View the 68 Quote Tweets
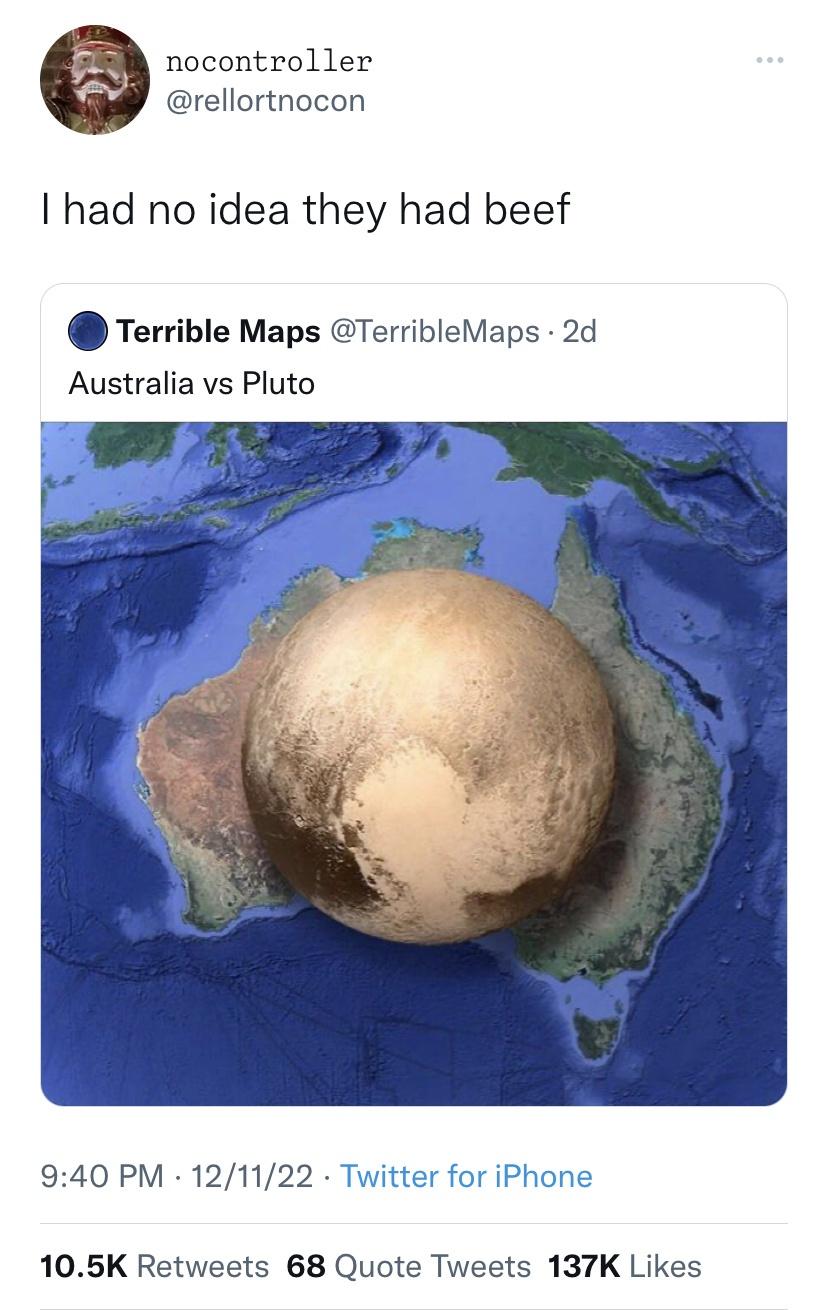This screenshot has width=828, height=1310. coord(409,1266)
